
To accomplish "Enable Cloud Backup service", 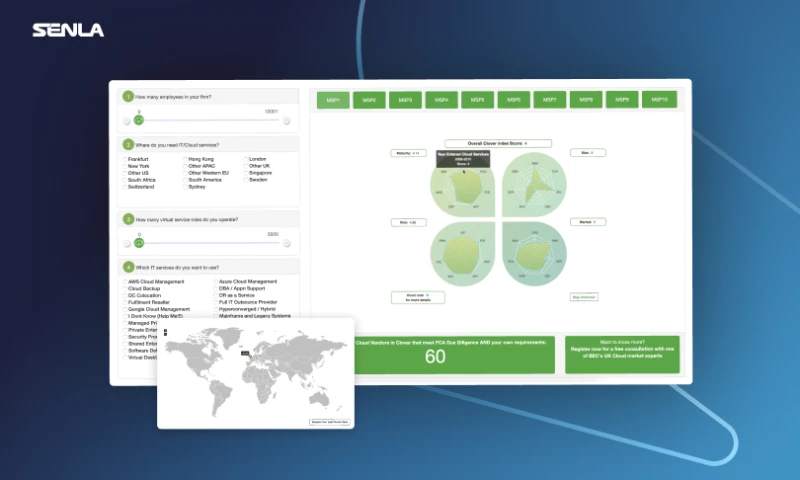I will click(x=124, y=289).
